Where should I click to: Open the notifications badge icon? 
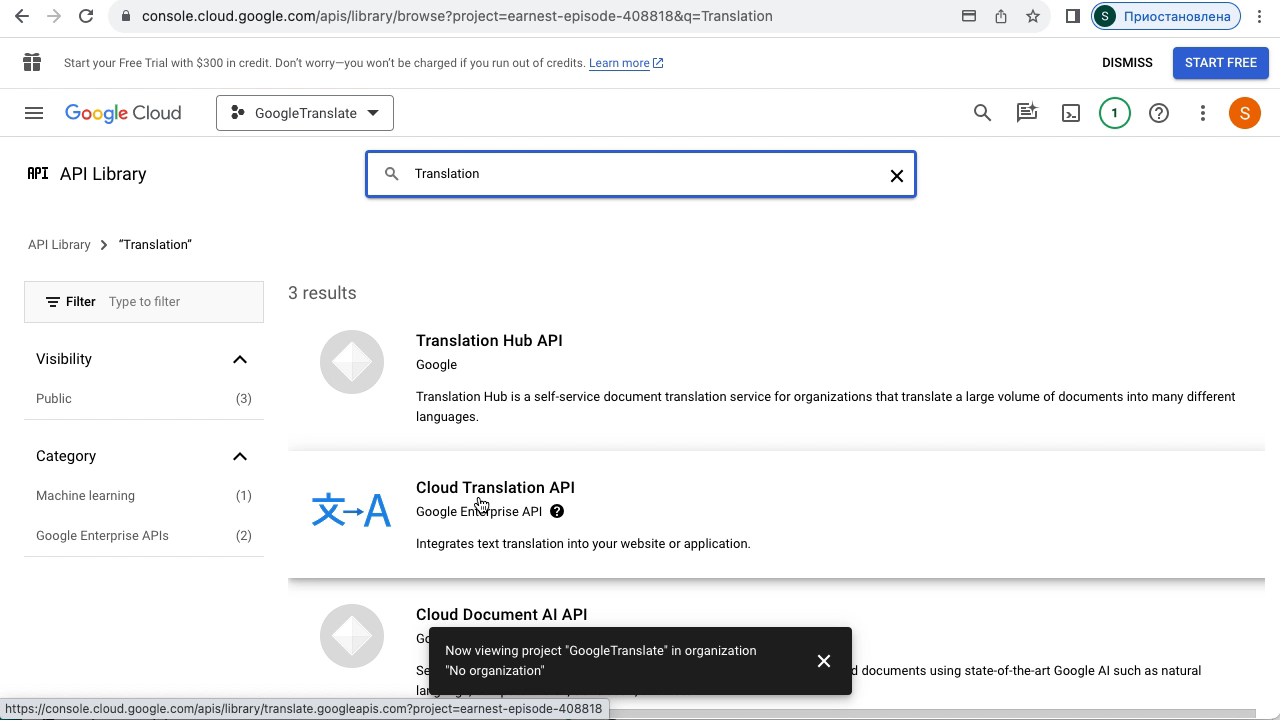(1114, 113)
